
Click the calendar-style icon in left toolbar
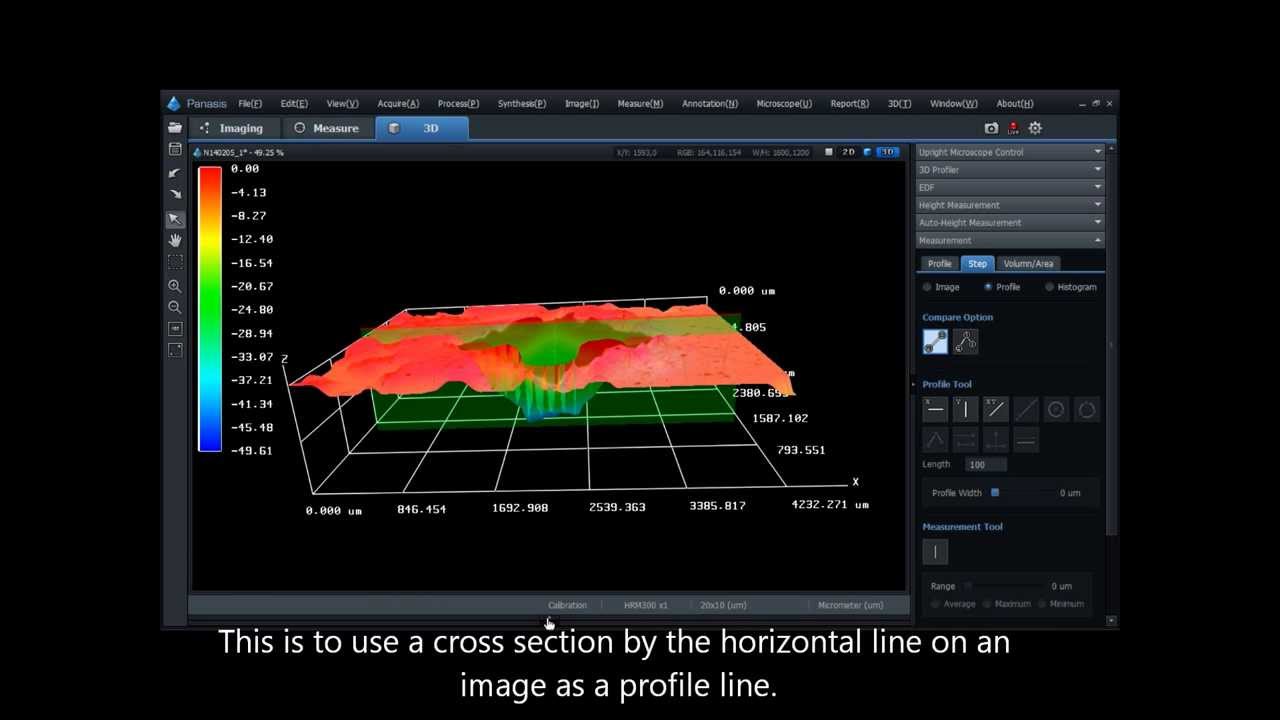(x=175, y=149)
